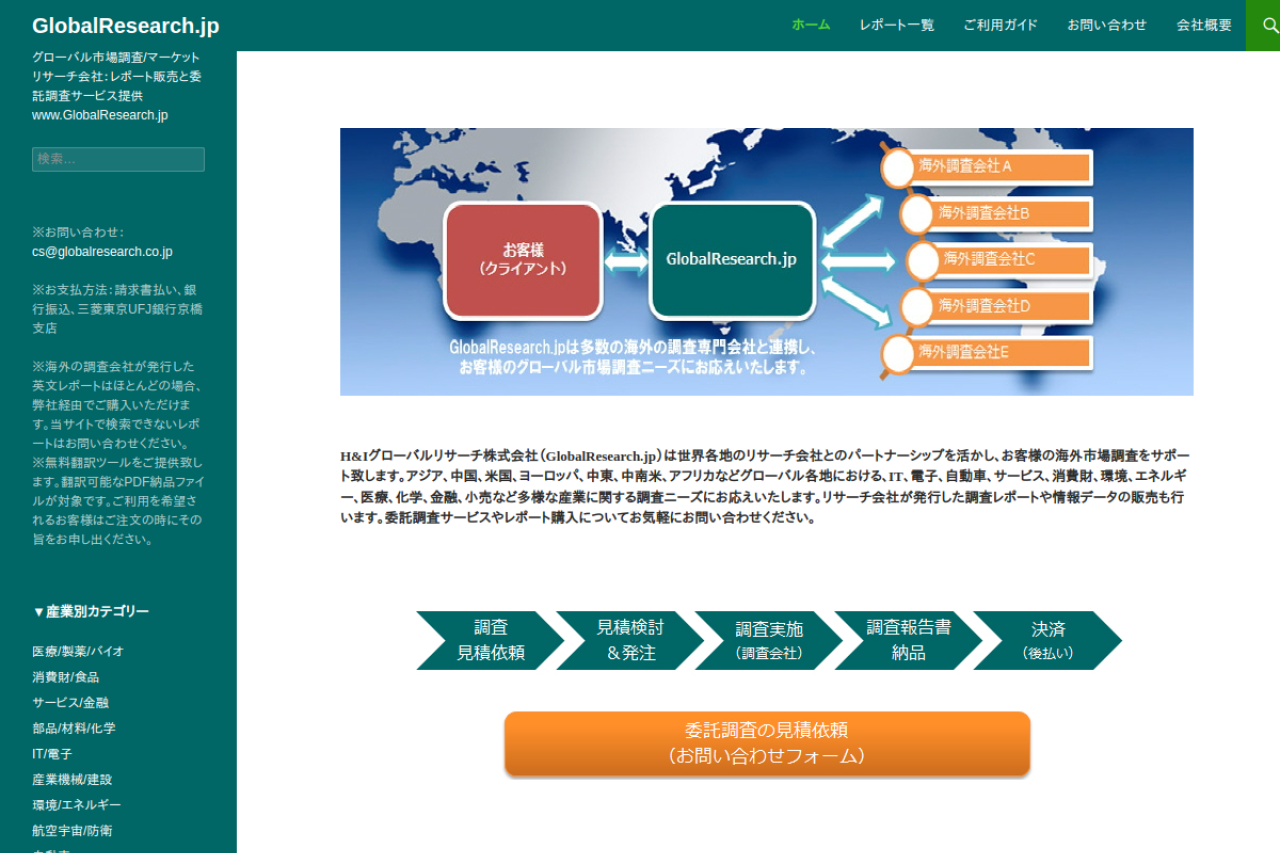Go to the GlobalResearch.jp site title

pyautogui.click(x=126, y=26)
